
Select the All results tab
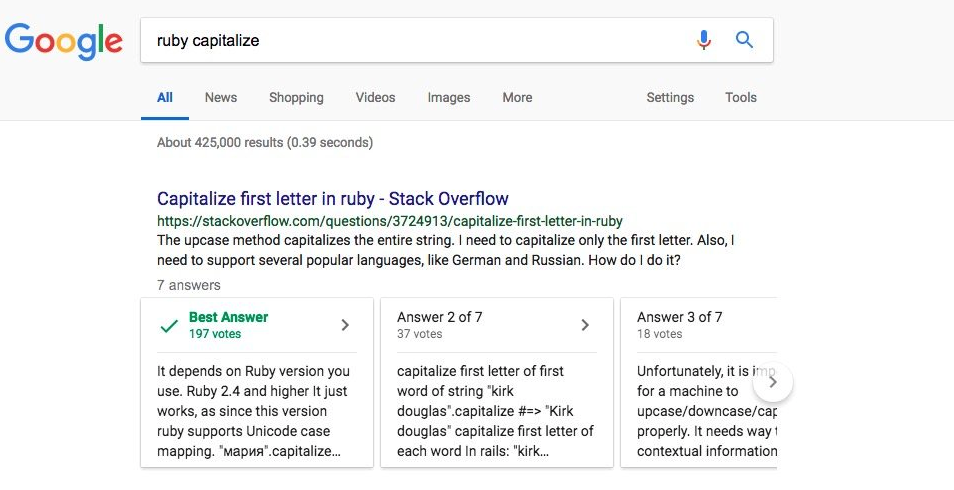coord(165,97)
